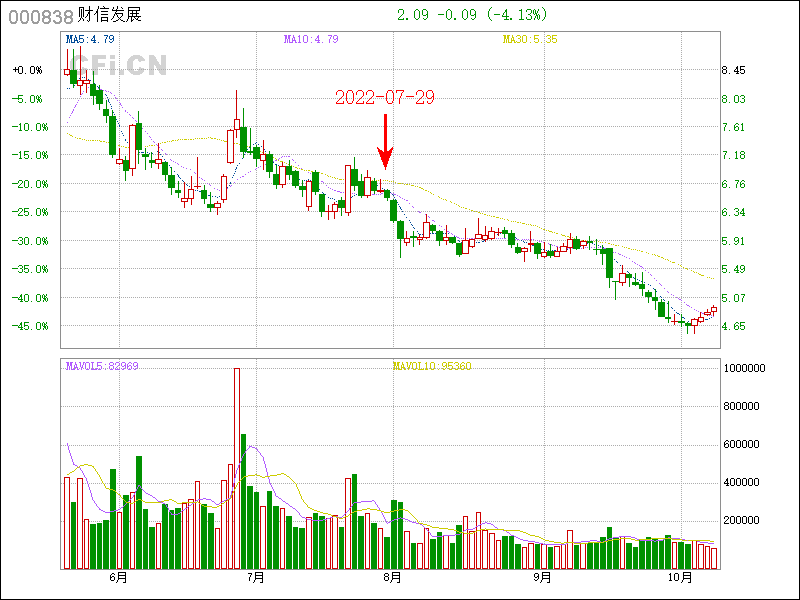Click the CFi.CN watermark logo

click(x=116, y=65)
